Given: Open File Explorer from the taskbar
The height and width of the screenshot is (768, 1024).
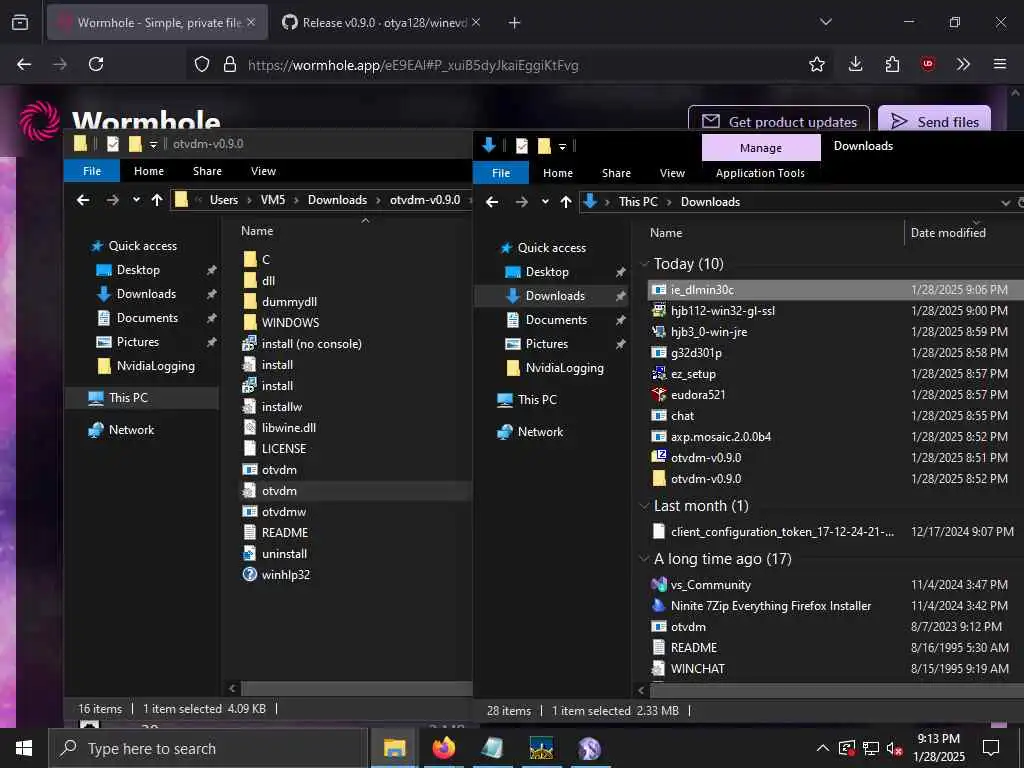Looking at the screenshot, I should tap(394, 748).
